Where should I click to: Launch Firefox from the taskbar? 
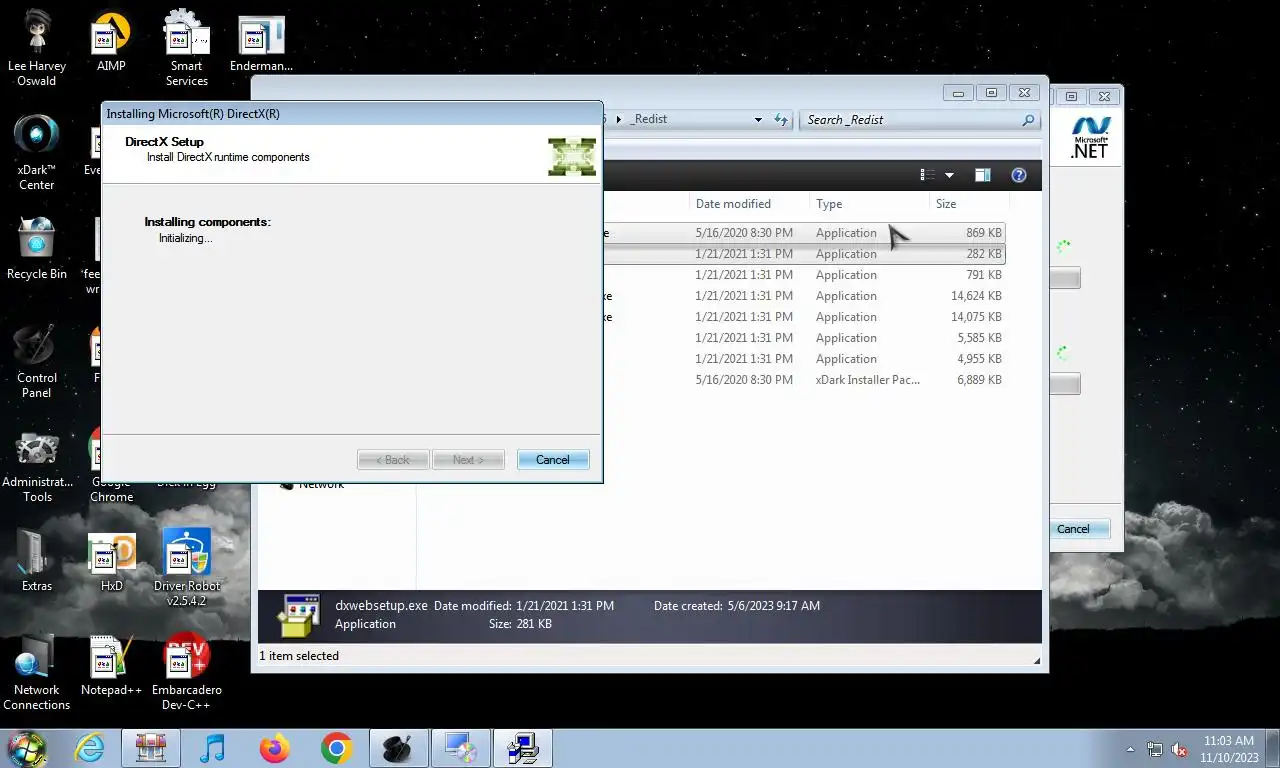point(274,748)
